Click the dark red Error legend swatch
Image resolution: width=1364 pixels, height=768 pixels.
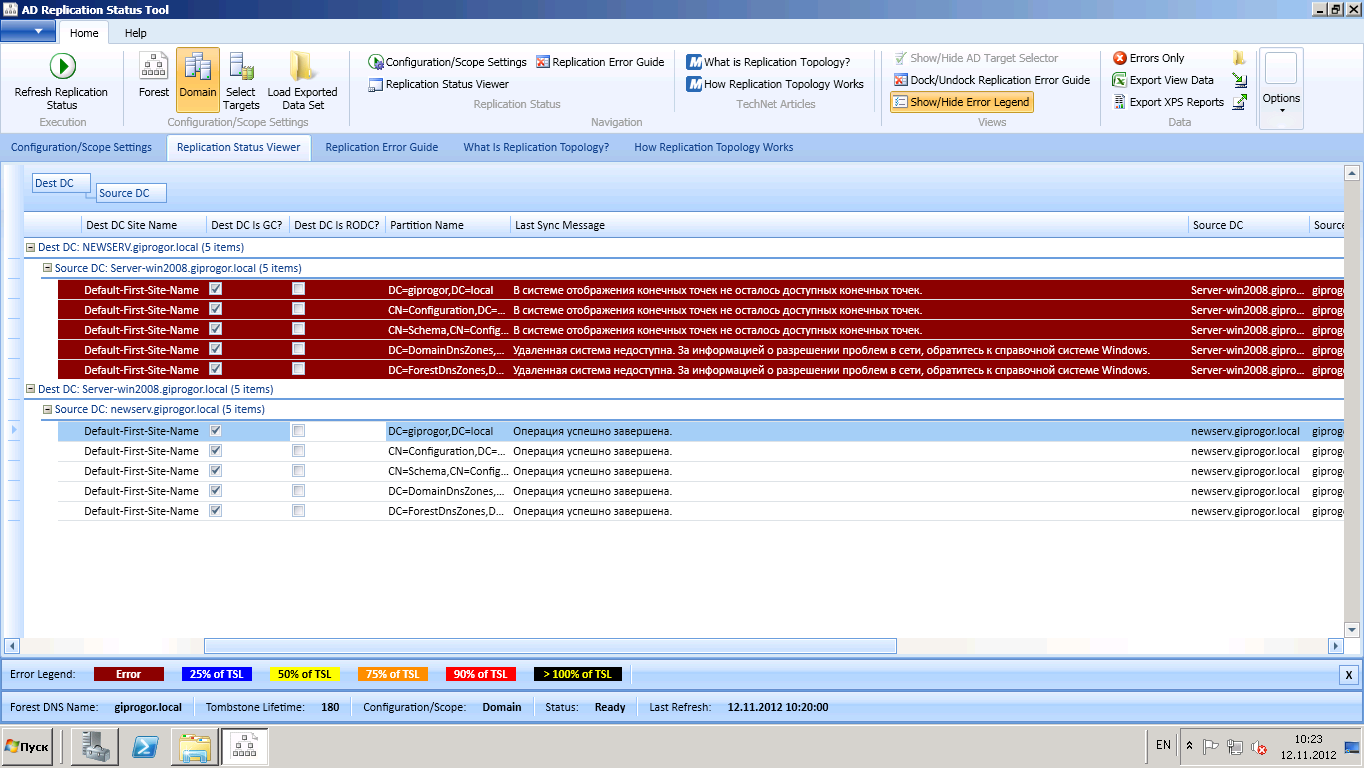pyautogui.click(x=128, y=674)
